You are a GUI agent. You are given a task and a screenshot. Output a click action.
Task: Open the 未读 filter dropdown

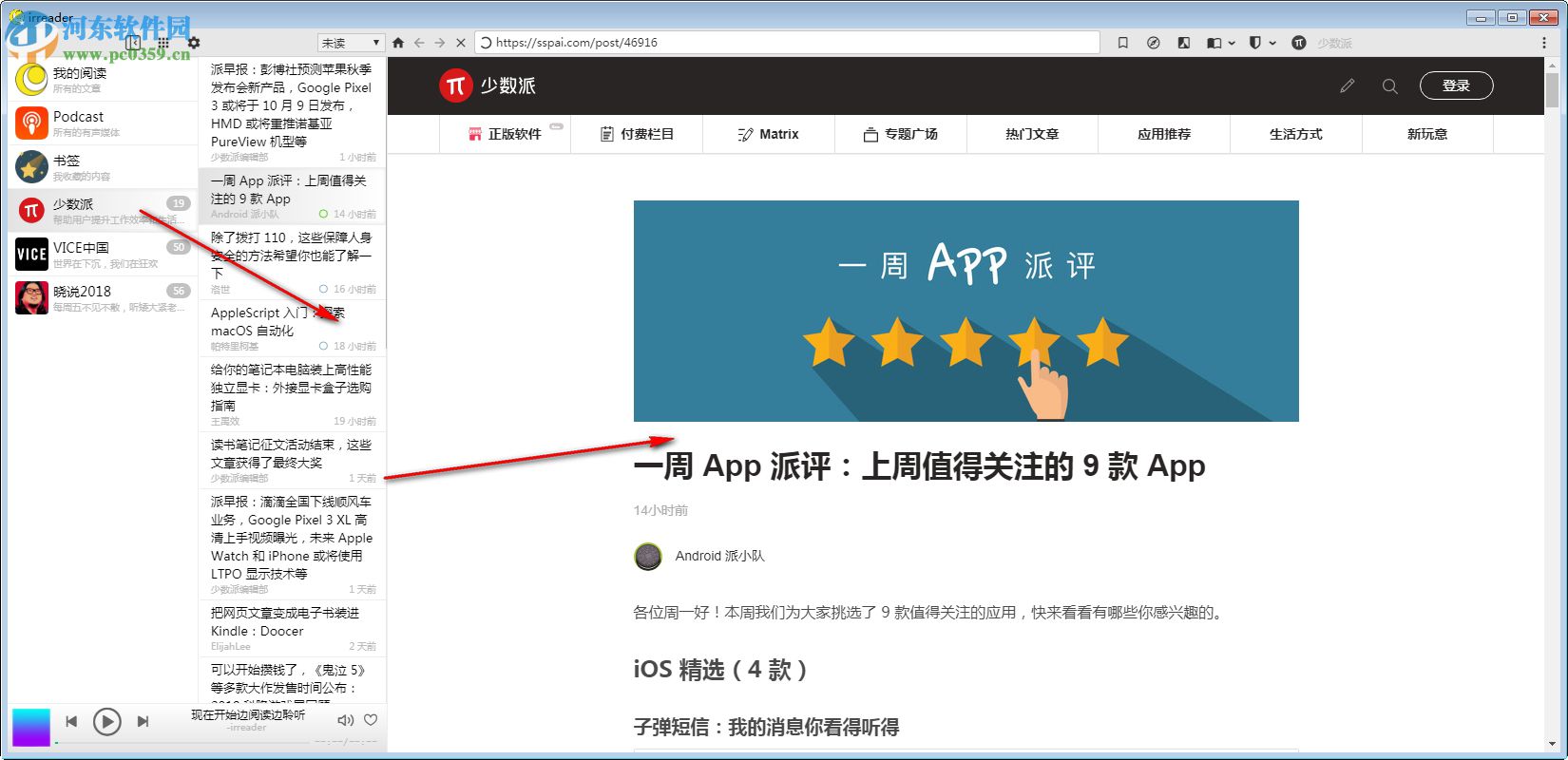point(350,43)
